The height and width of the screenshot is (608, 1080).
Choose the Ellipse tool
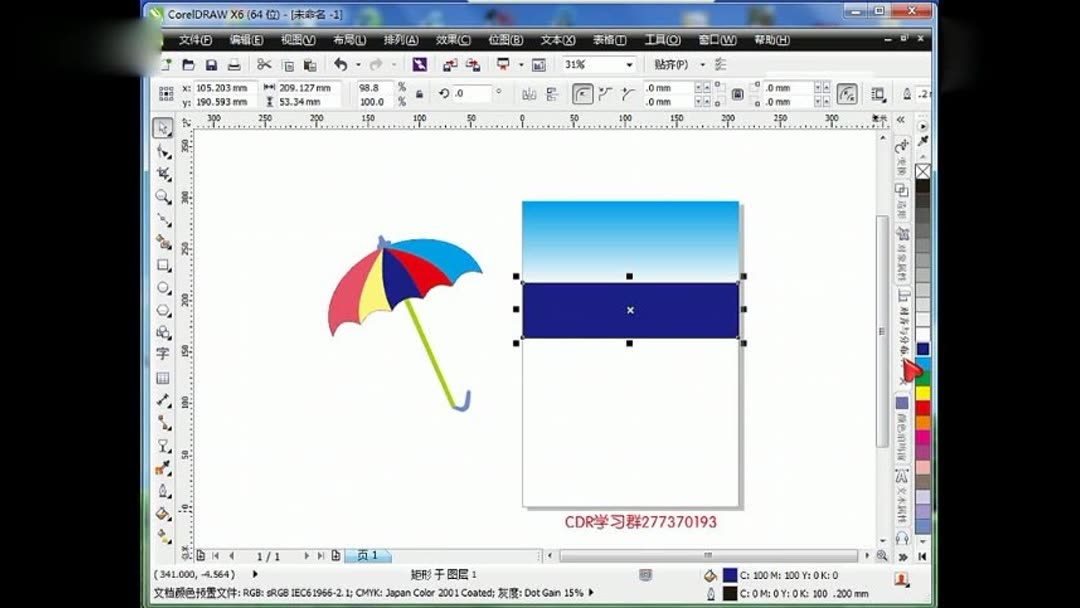[163, 289]
